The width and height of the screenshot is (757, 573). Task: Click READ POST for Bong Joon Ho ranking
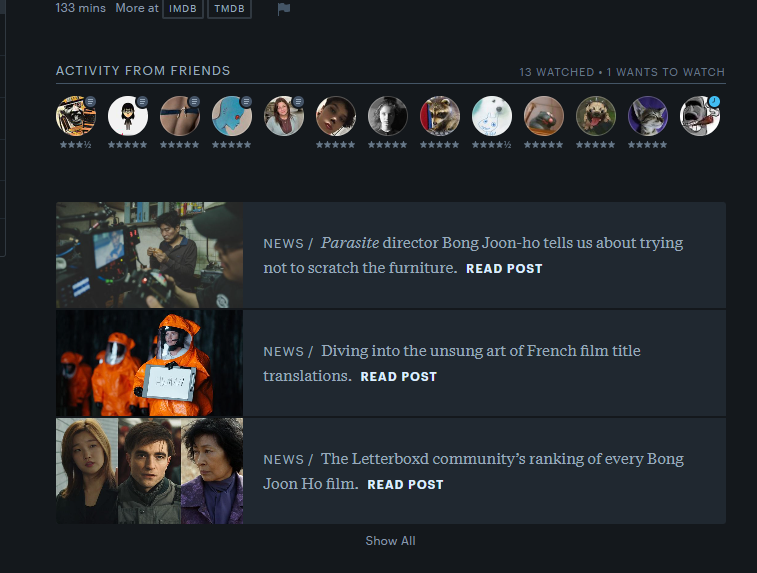405,485
